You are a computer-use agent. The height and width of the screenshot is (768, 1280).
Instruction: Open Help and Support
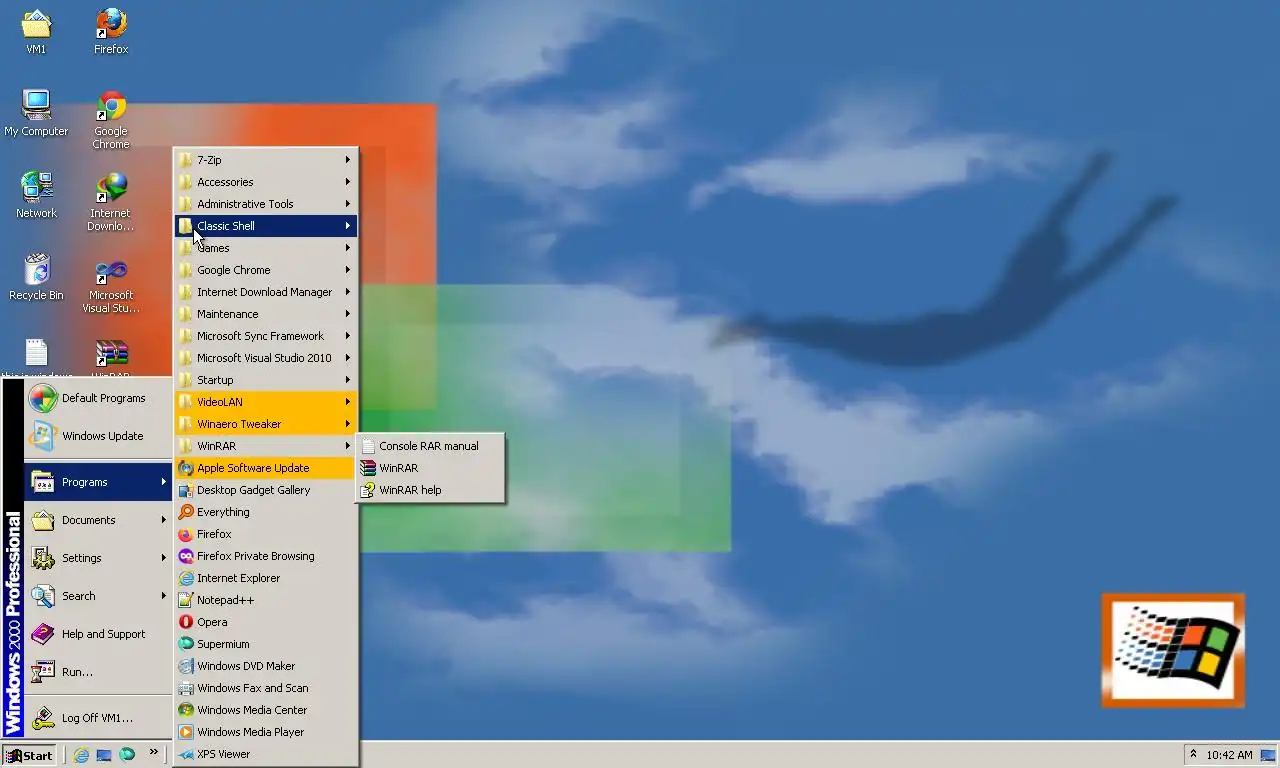click(x=98, y=634)
